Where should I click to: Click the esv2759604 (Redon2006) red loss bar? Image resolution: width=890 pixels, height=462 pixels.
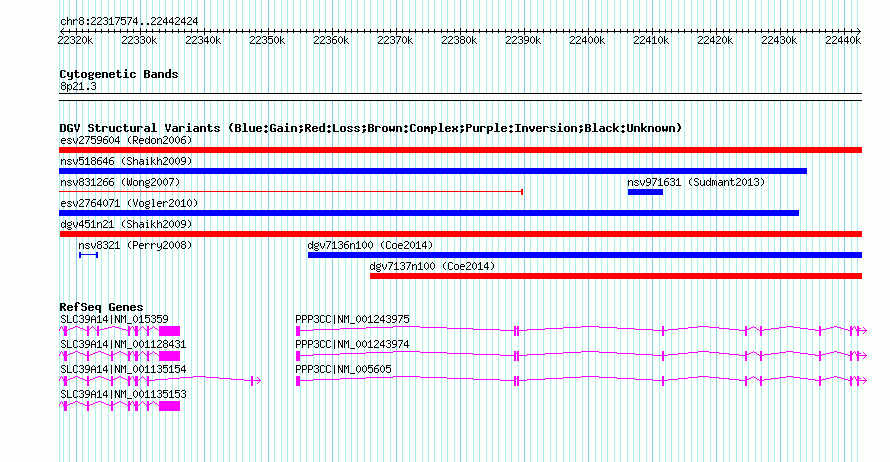[x=460, y=150]
